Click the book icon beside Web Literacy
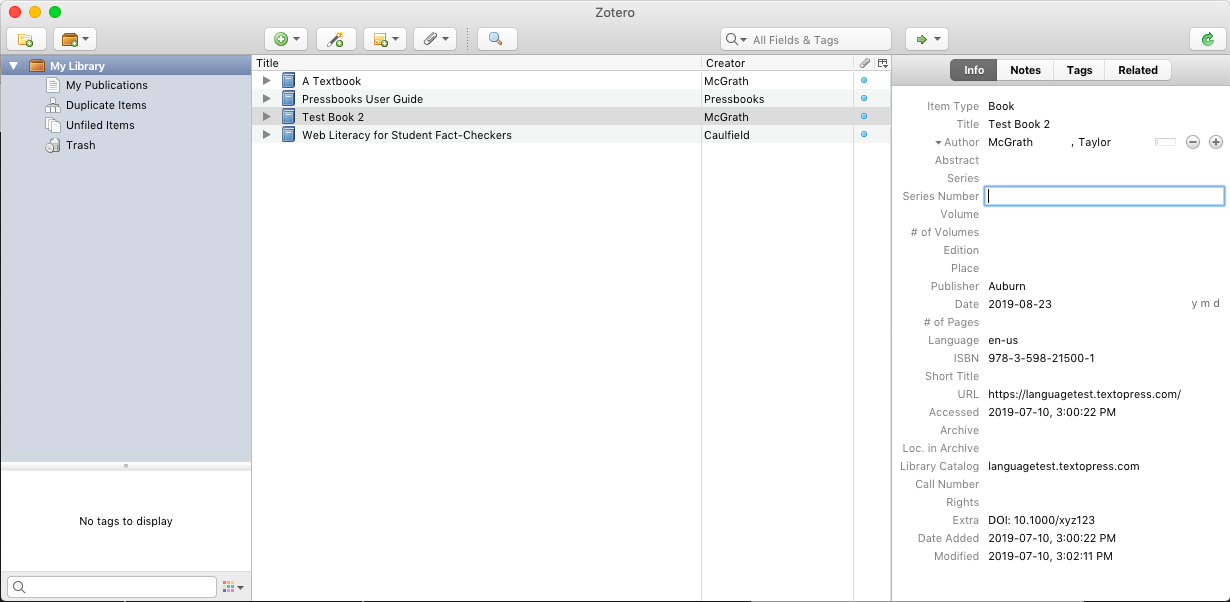 point(289,135)
